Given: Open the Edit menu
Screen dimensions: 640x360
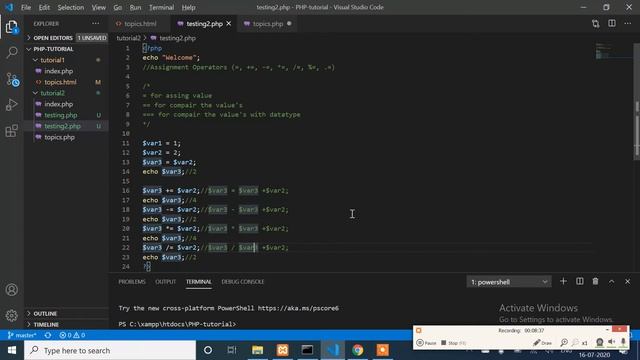Looking at the screenshot, I should tap(44, 7).
